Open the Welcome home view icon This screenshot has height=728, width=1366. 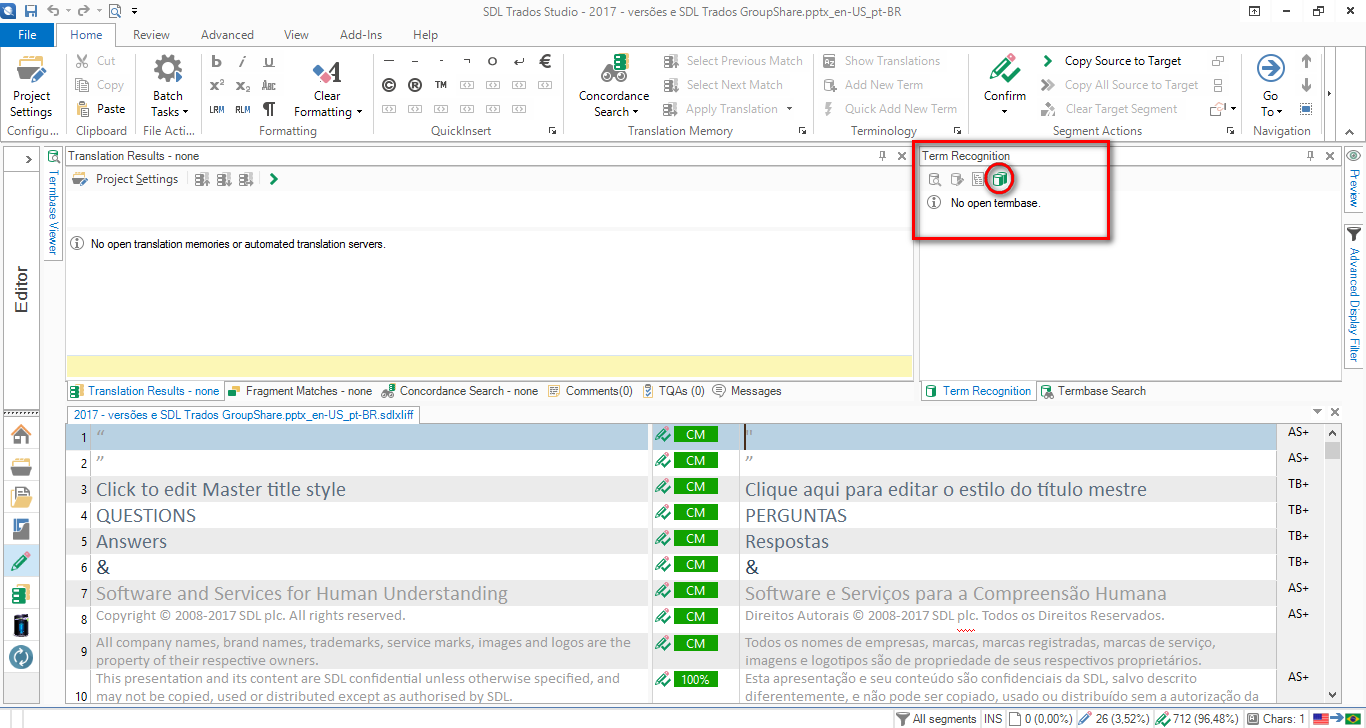coord(21,435)
